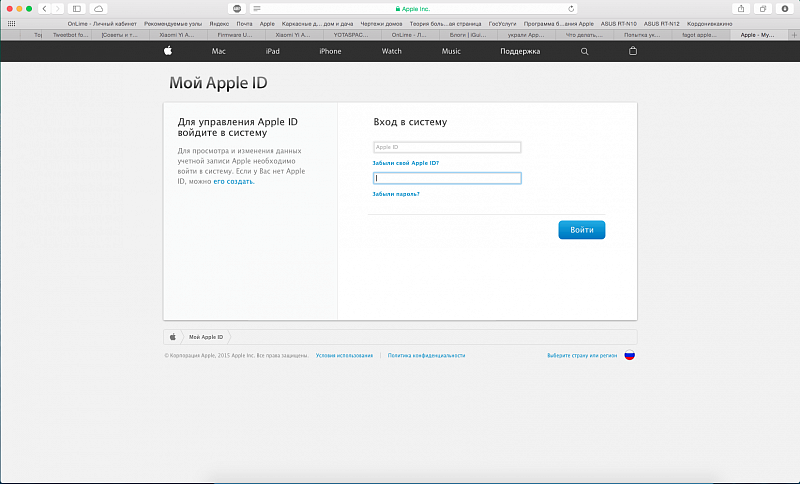Open the downloads button in toolbar

tap(784, 8)
